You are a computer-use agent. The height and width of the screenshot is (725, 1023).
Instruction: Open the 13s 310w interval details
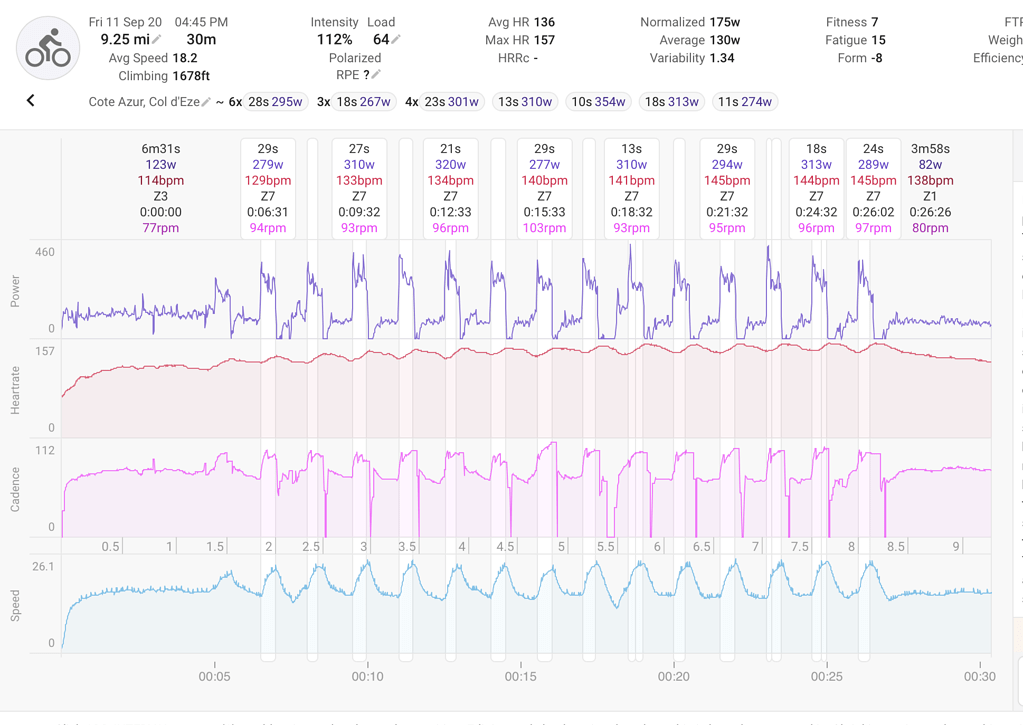525,101
